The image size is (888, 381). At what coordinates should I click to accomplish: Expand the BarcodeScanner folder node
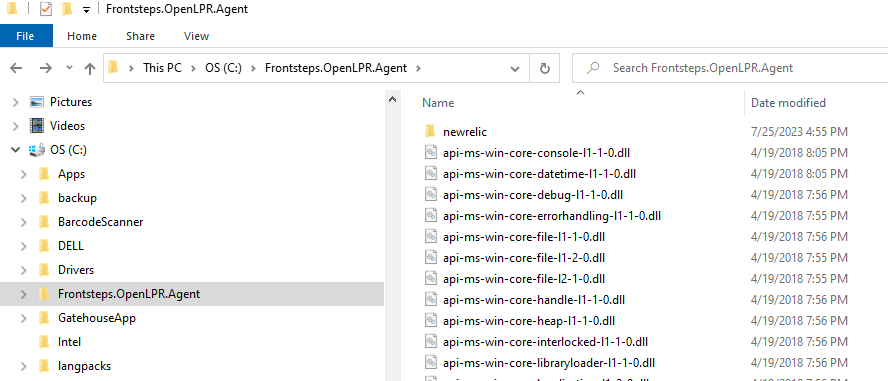point(24,222)
